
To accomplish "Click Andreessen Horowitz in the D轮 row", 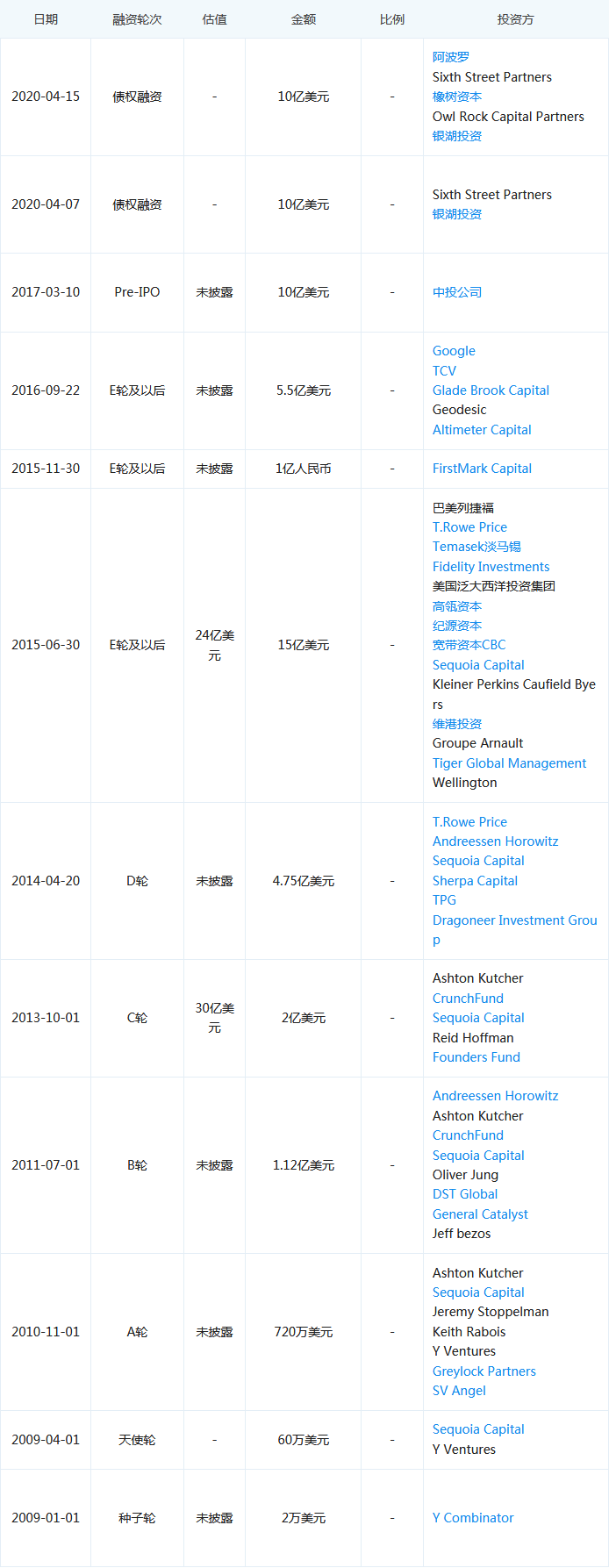I will pos(495,841).
